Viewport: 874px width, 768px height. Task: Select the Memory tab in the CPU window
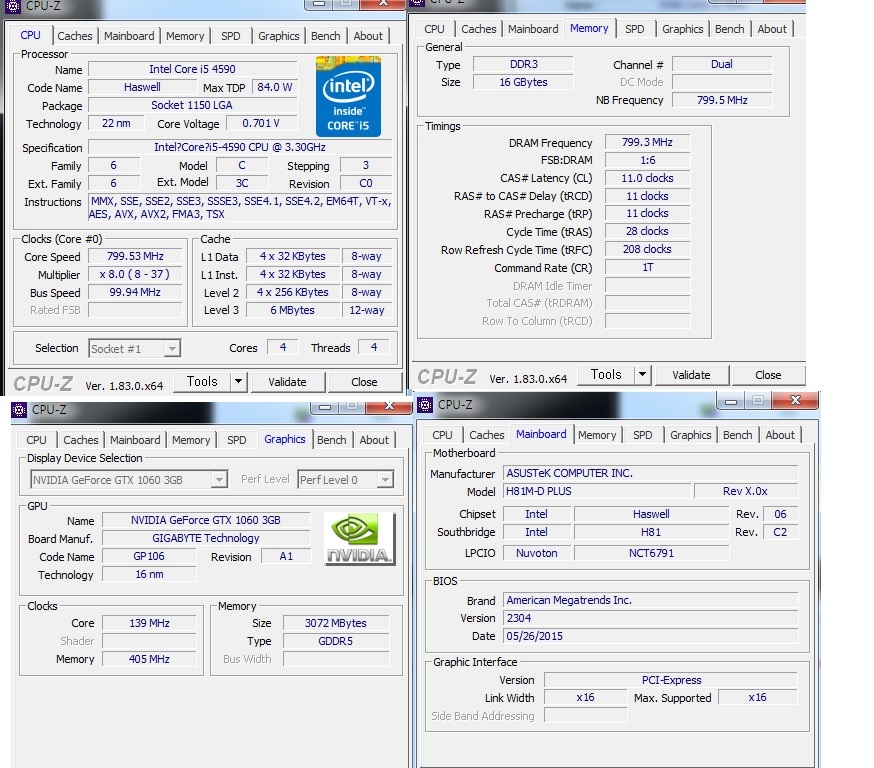(x=185, y=36)
